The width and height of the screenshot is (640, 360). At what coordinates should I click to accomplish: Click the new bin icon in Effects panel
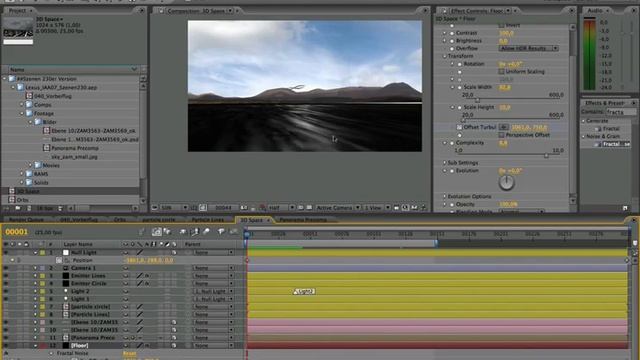click(625, 208)
